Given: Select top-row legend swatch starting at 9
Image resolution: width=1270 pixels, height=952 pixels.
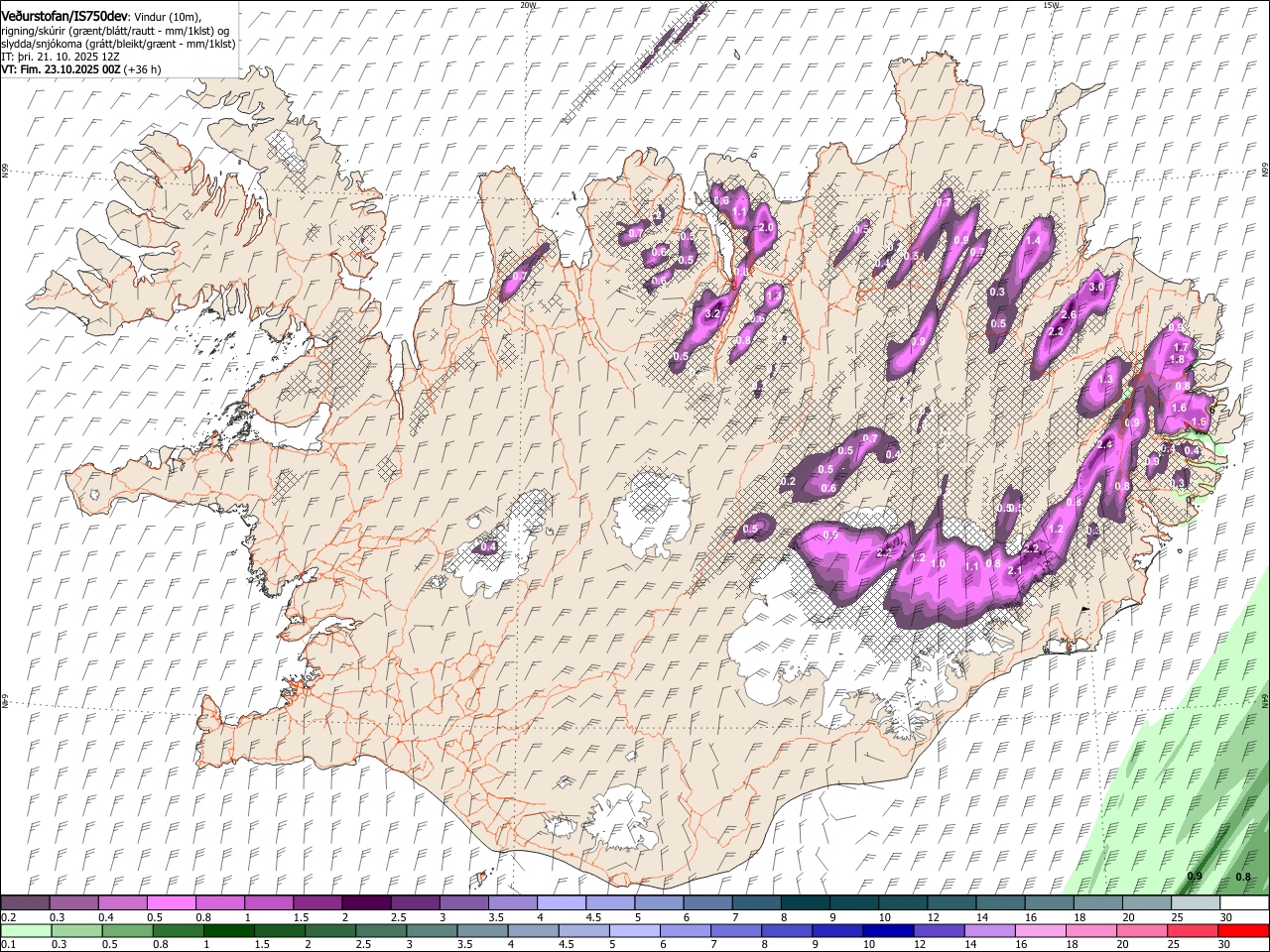Looking at the screenshot, I should pos(853,902).
